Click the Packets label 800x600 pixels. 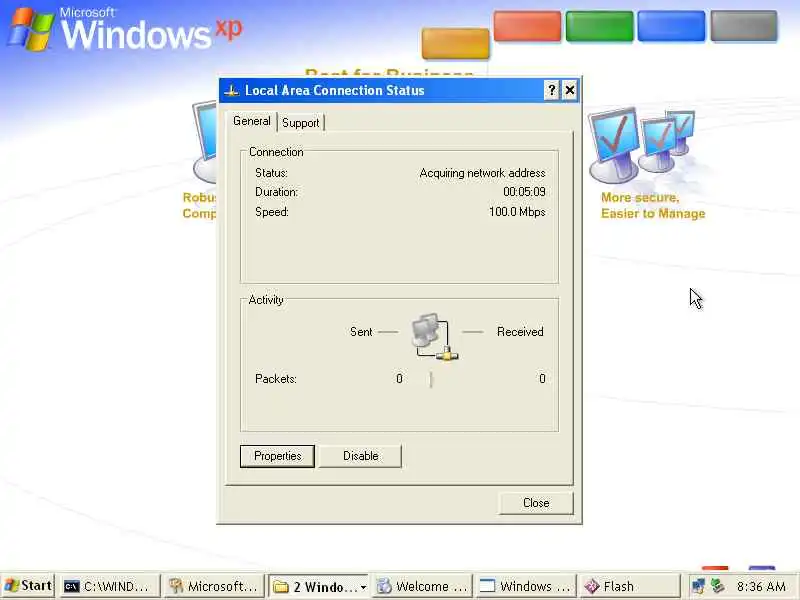pyautogui.click(x=276, y=379)
